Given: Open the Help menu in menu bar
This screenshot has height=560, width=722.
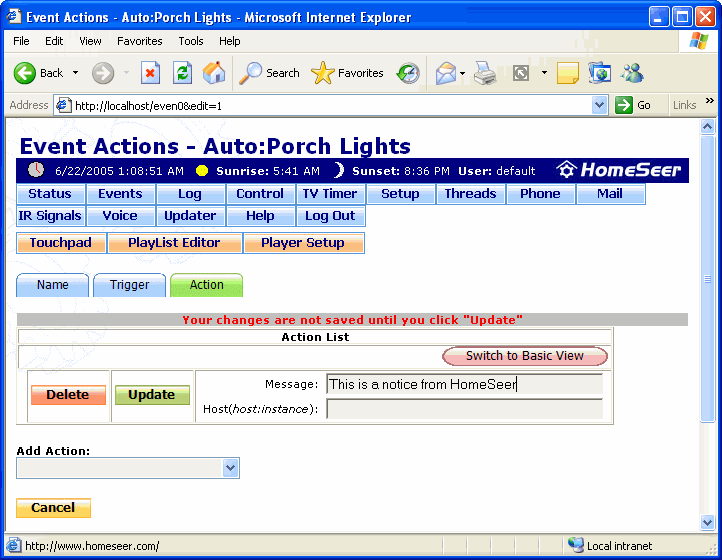Looking at the screenshot, I should tap(230, 41).
